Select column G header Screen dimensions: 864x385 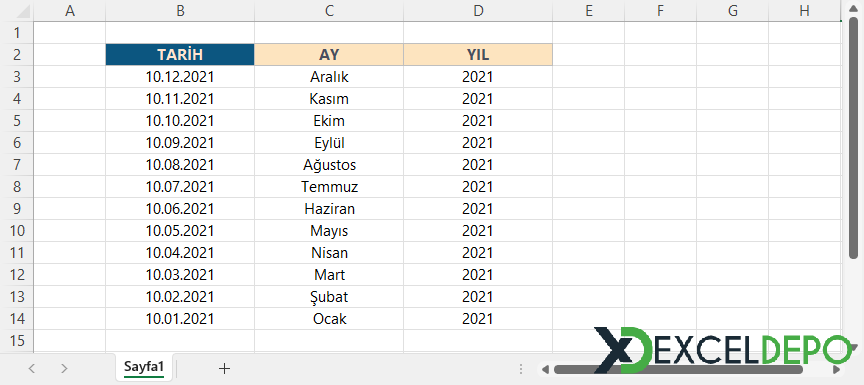pos(732,10)
